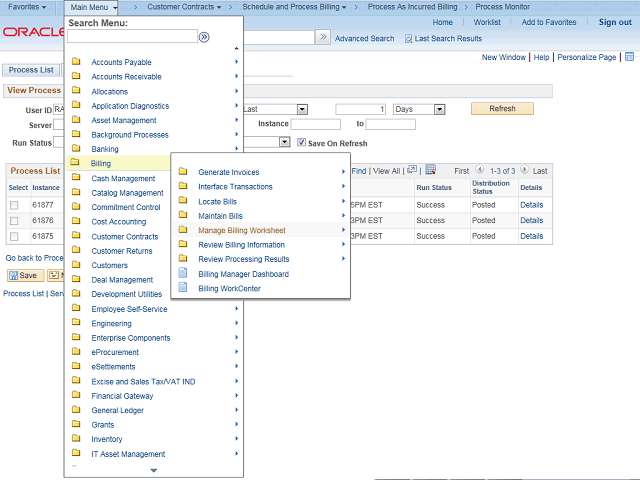
Task: Click the show previous row arrow icon
Action: (480, 171)
